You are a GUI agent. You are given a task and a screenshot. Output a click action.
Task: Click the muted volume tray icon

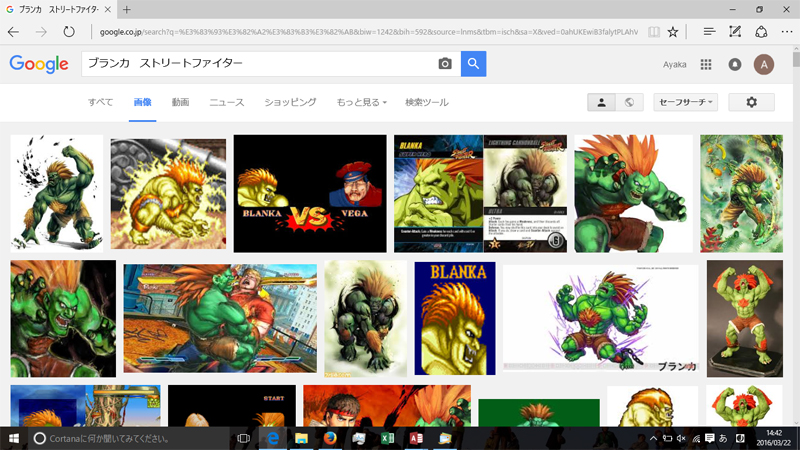point(681,438)
